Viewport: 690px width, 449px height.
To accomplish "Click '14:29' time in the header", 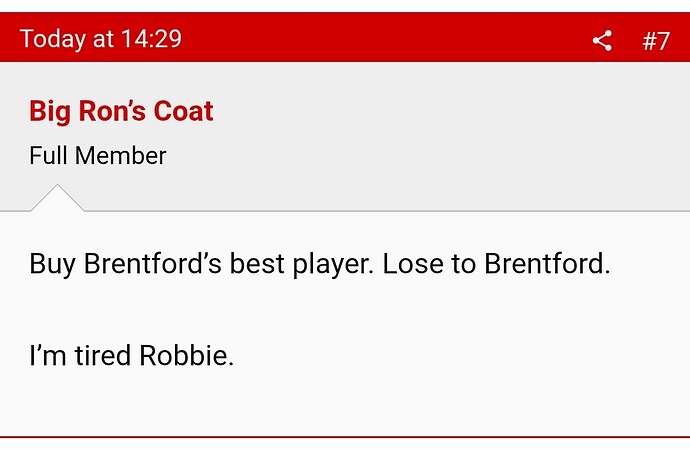I will 151,39.
